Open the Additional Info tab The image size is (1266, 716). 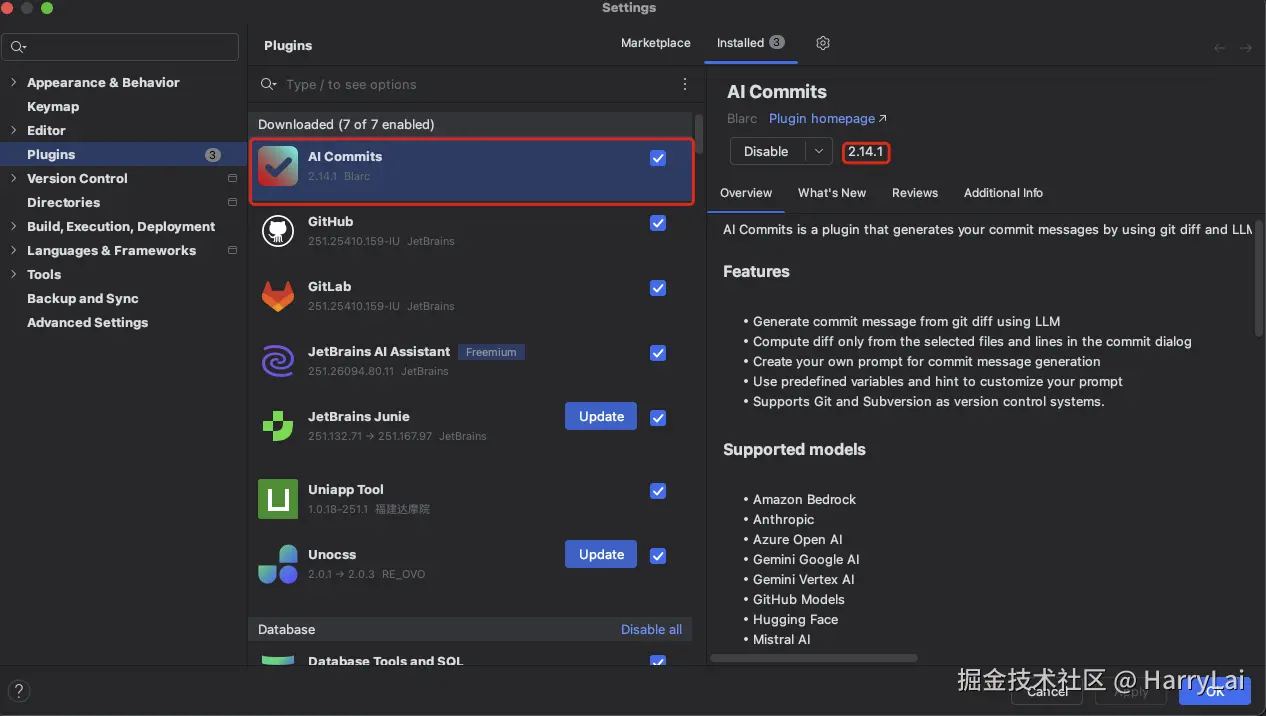pyautogui.click(x=1003, y=193)
